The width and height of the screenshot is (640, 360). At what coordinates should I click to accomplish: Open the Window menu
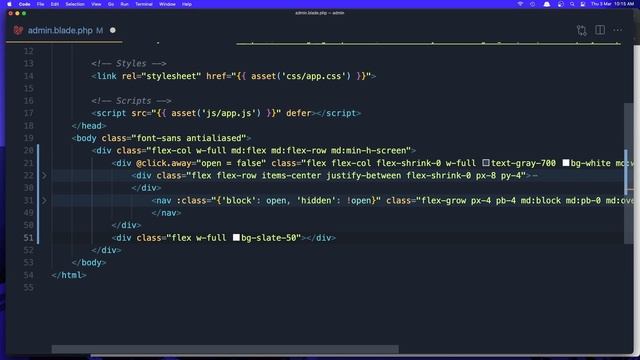tap(167, 4)
